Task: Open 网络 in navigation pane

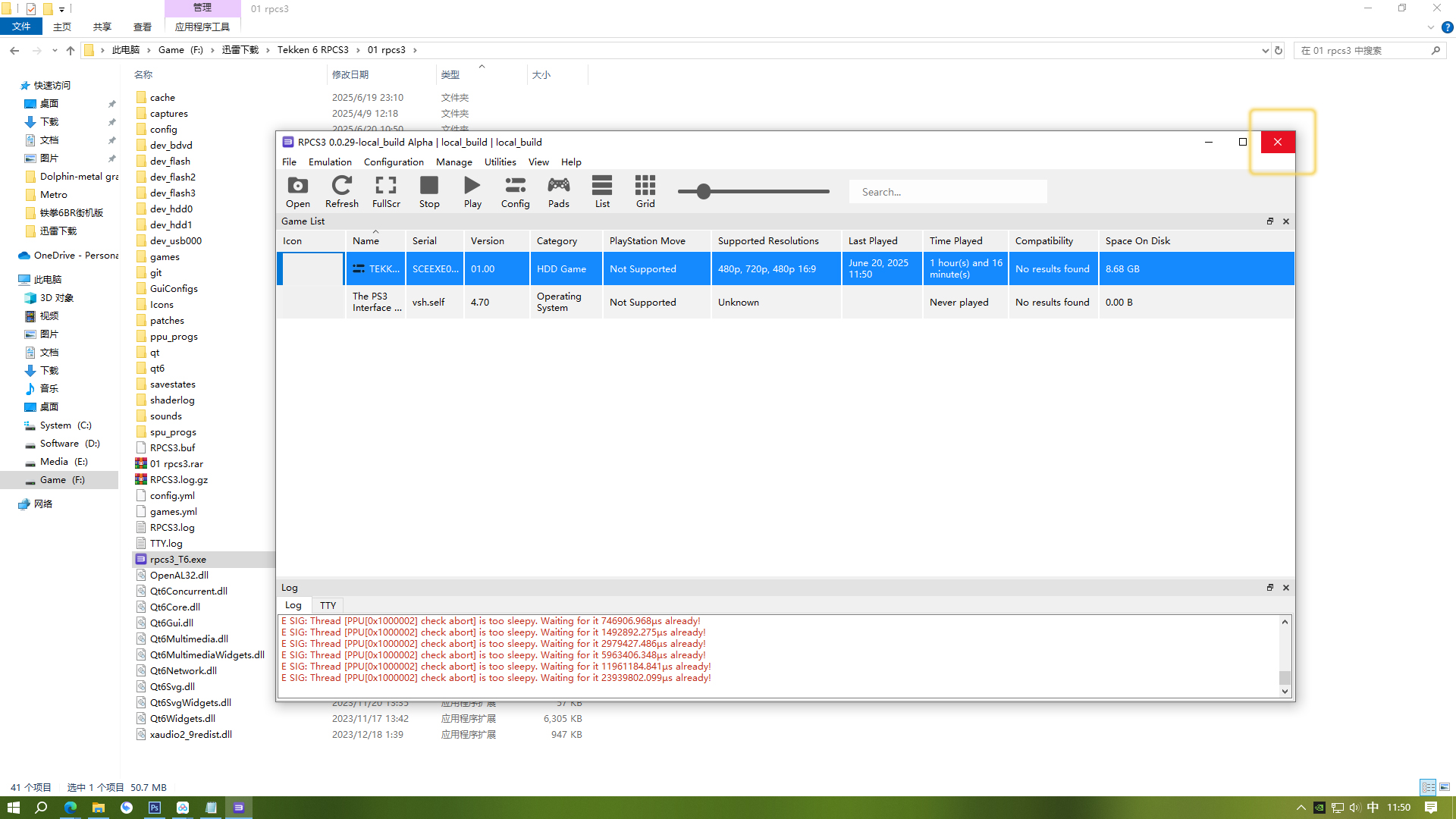Action: [x=43, y=504]
